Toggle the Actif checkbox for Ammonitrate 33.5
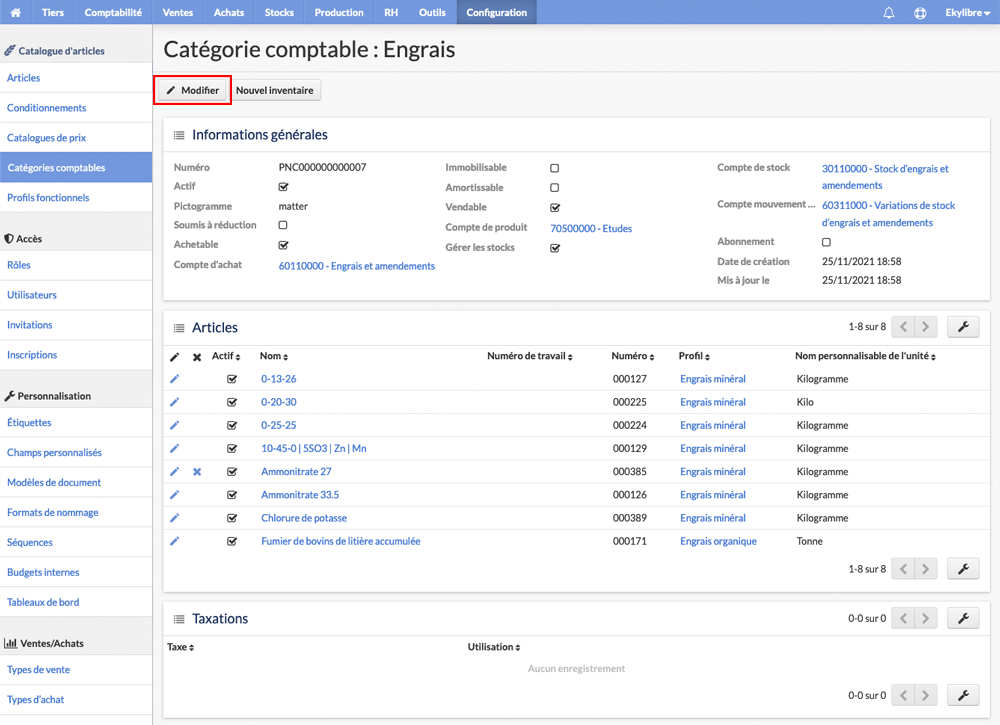The height and width of the screenshot is (725, 1000). [x=232, y=495]
